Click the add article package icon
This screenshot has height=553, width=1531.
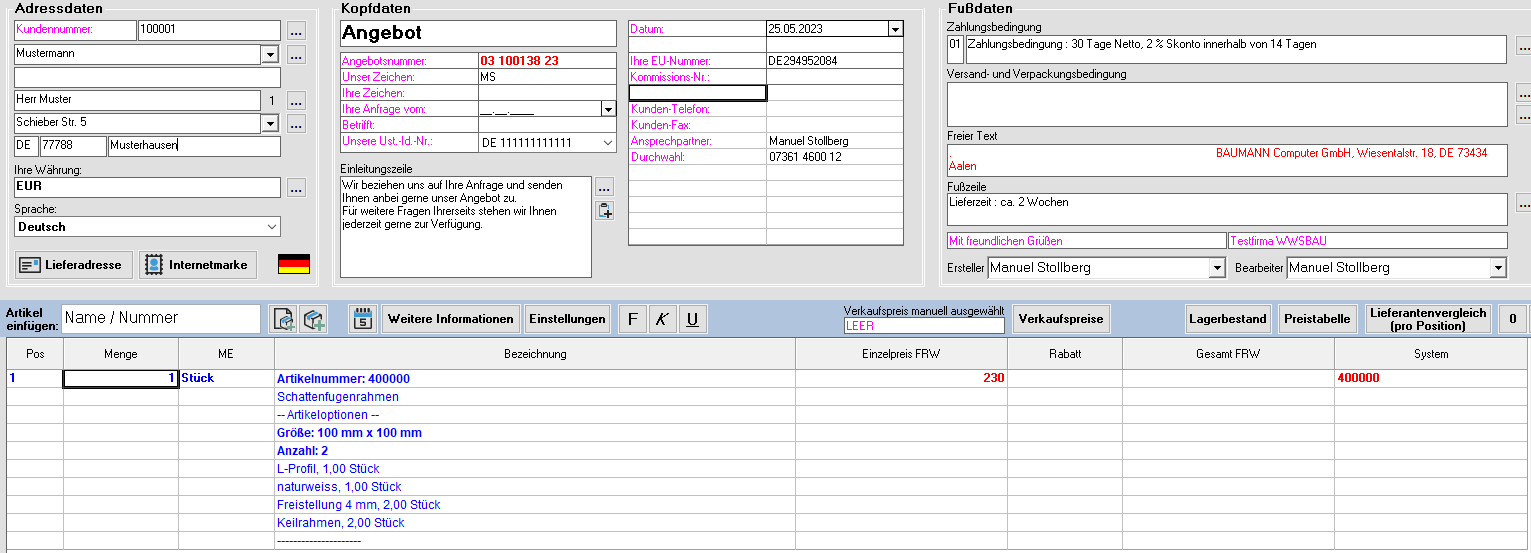(315, 319)
